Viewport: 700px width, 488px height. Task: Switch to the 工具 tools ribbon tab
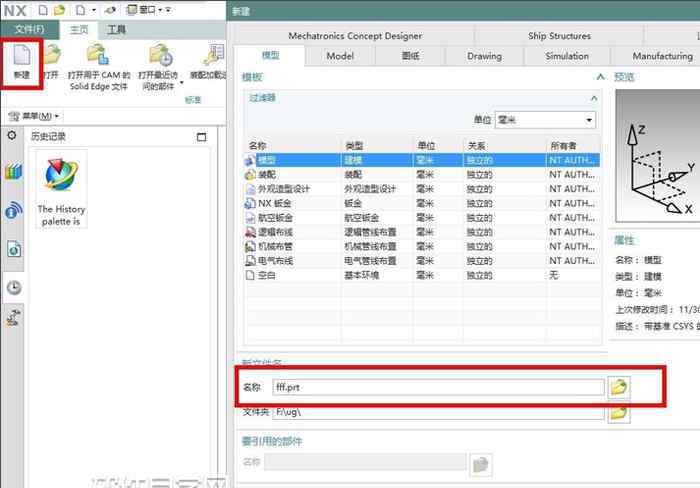point(117,29)
